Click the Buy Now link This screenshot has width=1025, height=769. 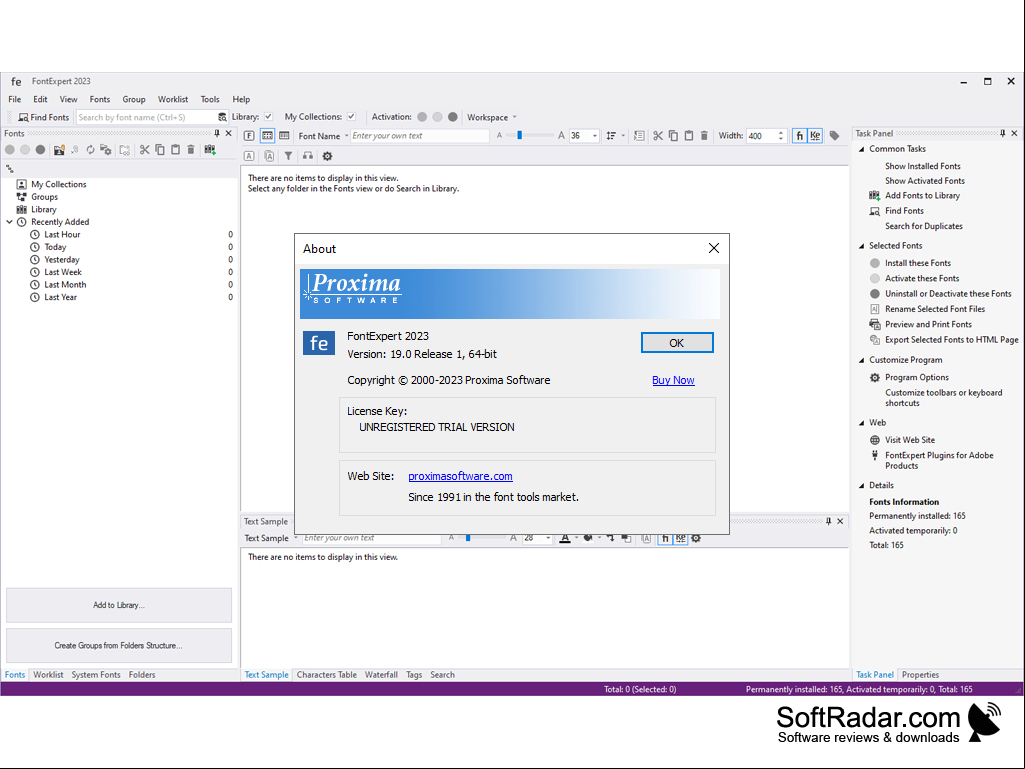pos(673,380)
